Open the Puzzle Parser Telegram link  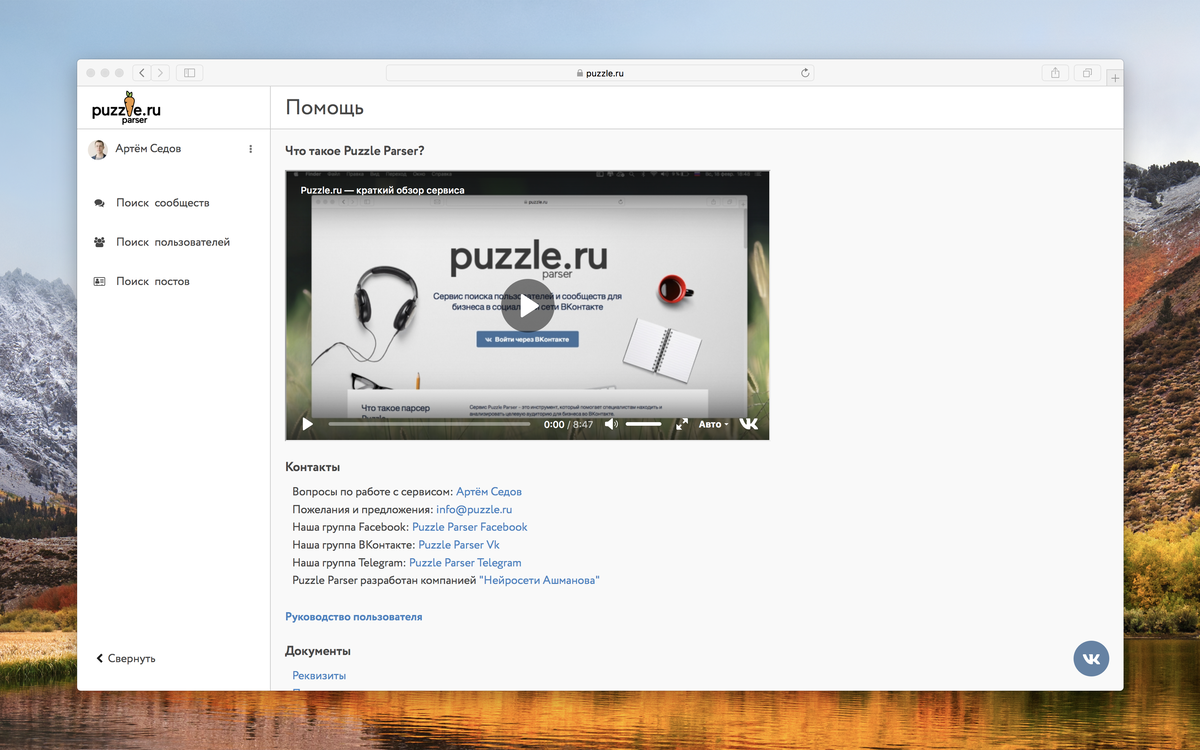pyautogui.click(x=465, y=563)
